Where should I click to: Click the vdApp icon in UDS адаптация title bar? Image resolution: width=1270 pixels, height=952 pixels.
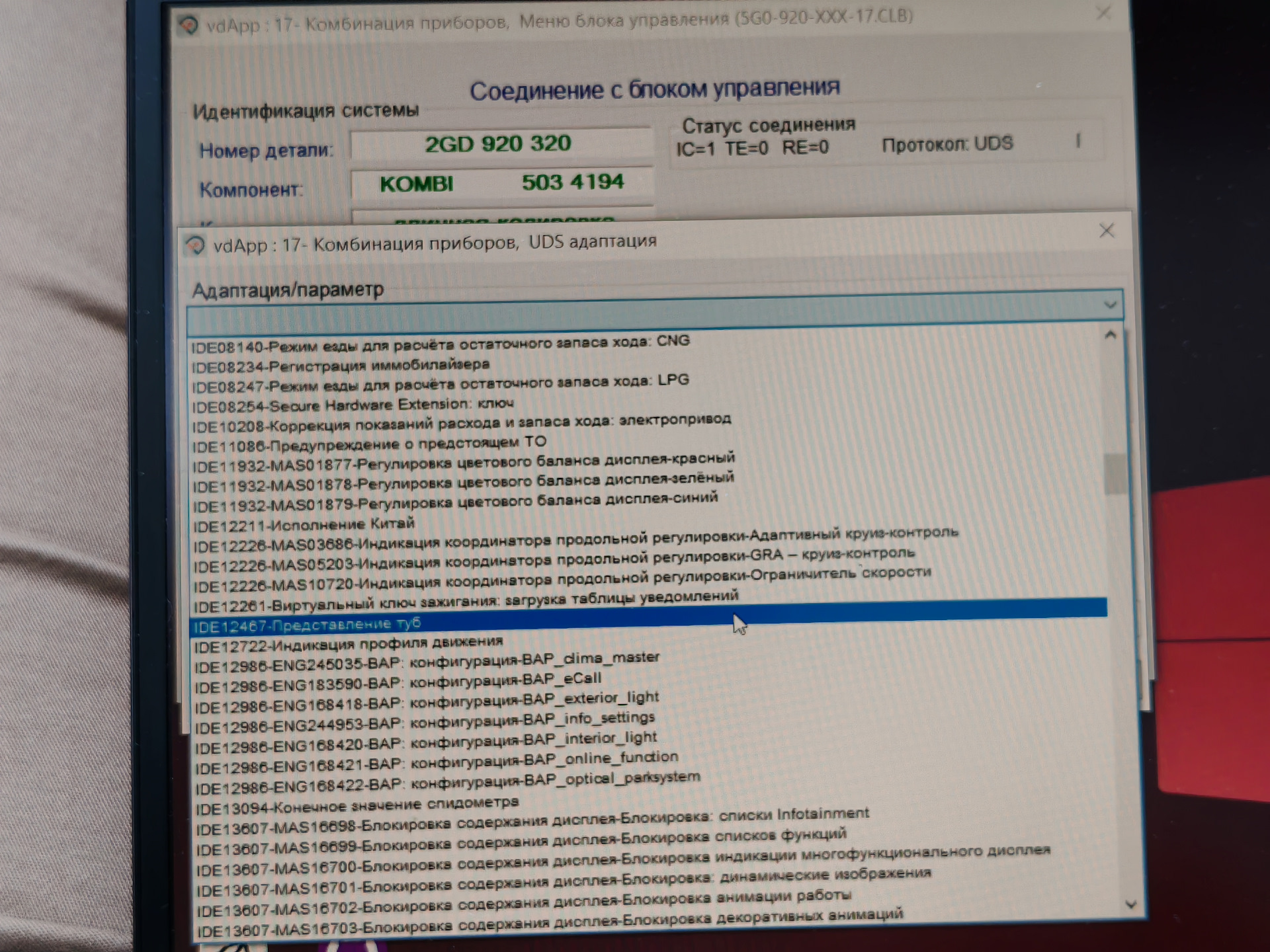click(195, 245)
